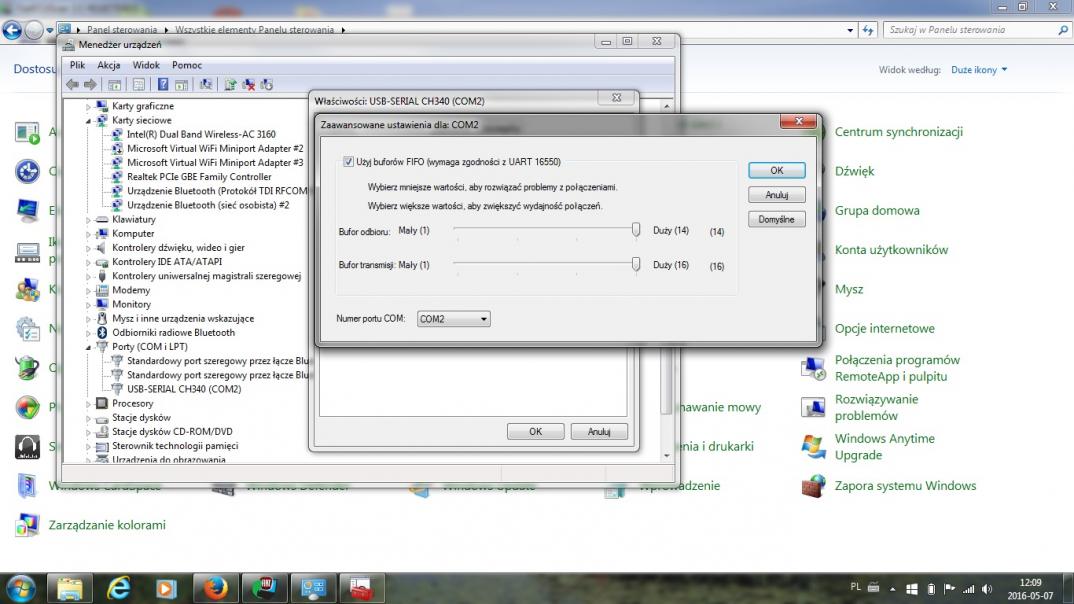Click the Device Manager tree scroll-down arrow
The image size is (1074, 604).
(x=666, y=456)
